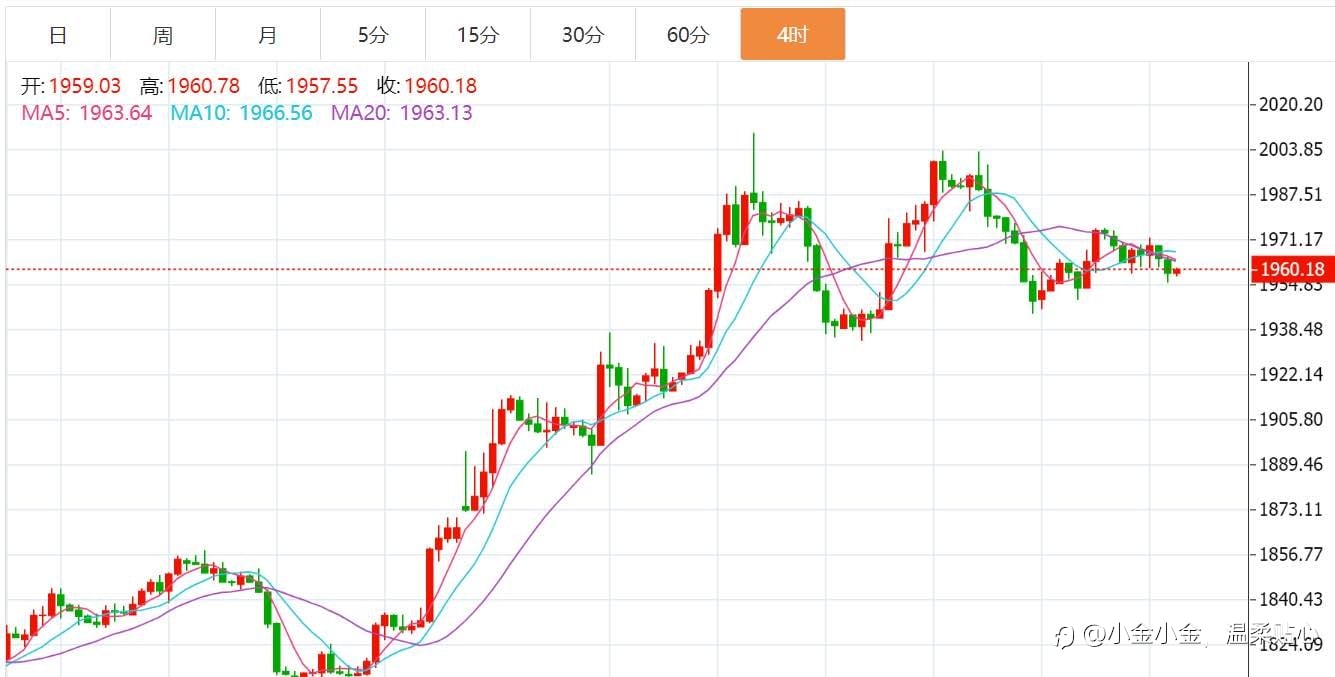Click the 小金小金 watermark logo icon
1335x677 pixels.
tap(1066, 635)
